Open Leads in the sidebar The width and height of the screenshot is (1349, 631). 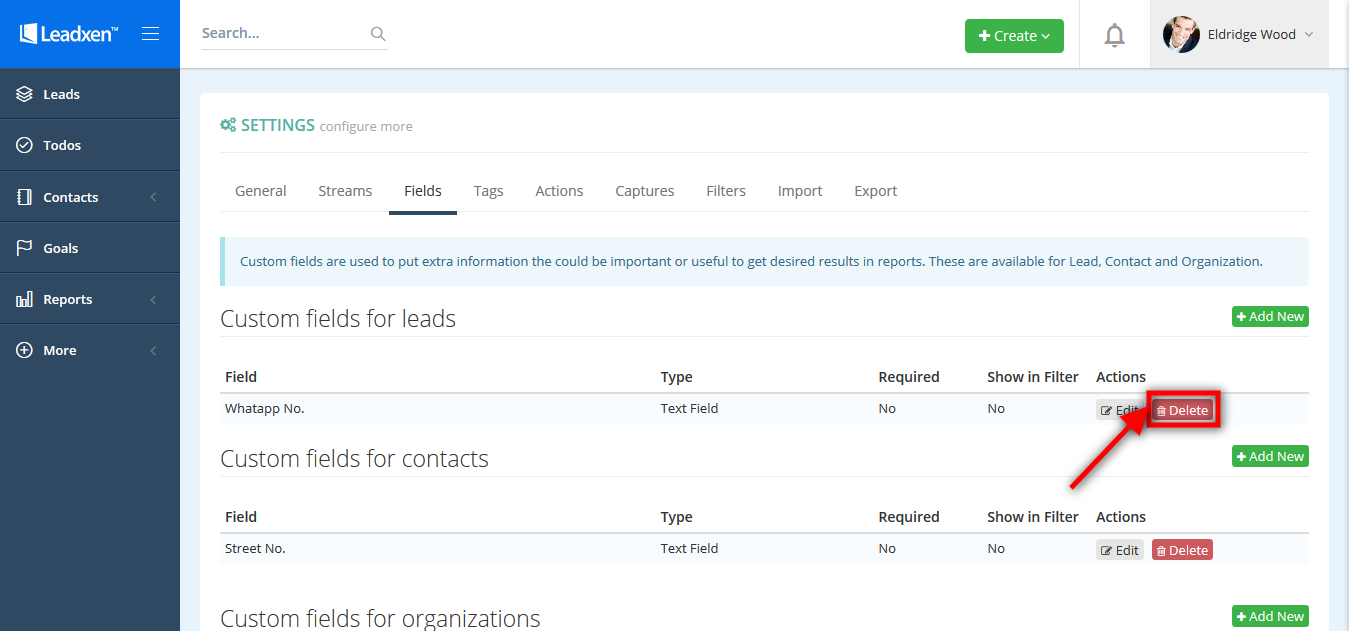tap(90, 94)
